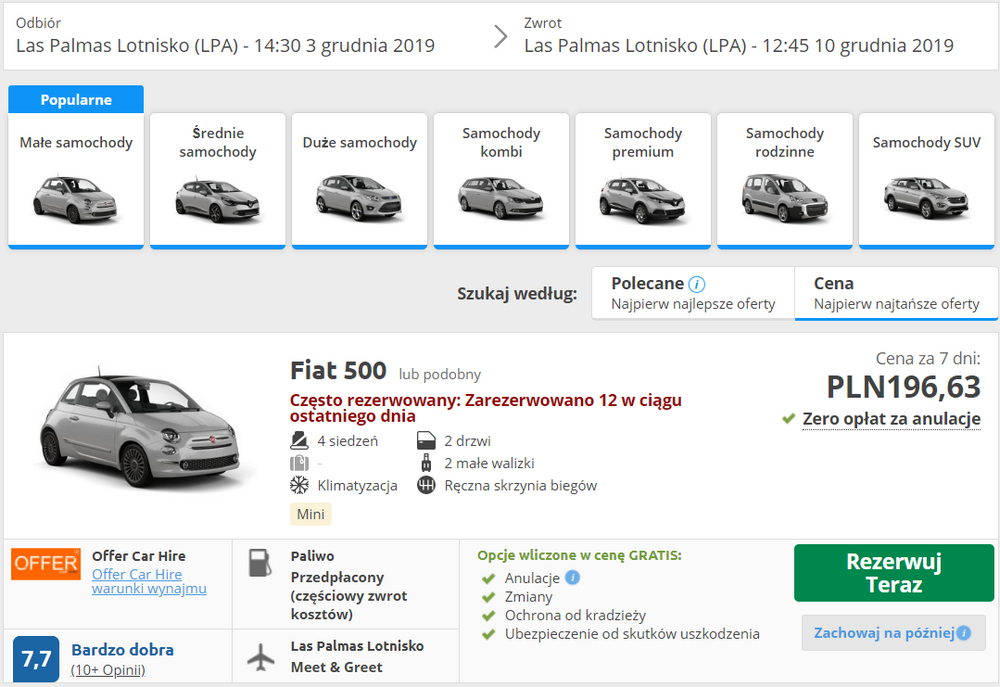Click Przedpłacony (częściowy zwrot kosztów) fuel text

(x=348, y=596)
